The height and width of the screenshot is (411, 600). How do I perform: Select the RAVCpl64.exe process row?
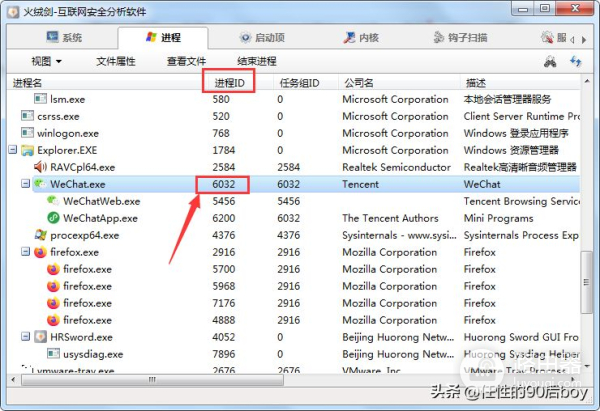(x=293, y=167)
